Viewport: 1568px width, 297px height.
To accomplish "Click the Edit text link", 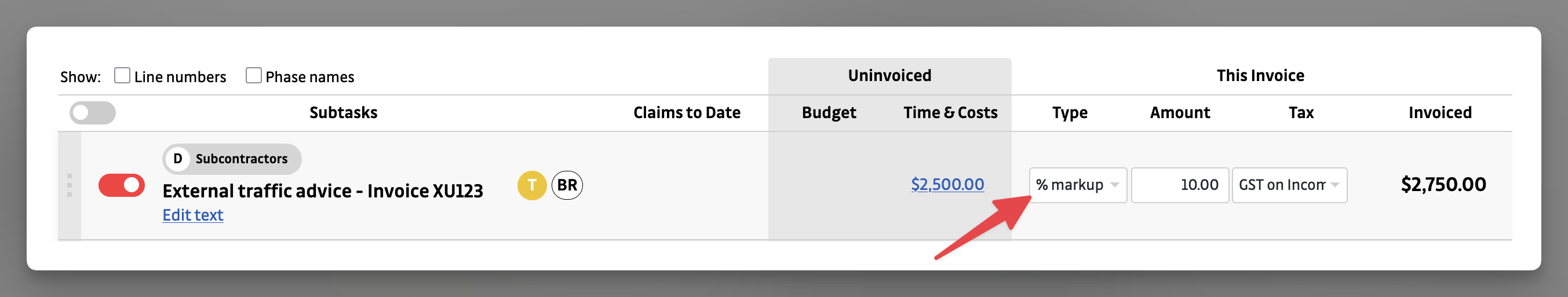I will pyautogui.click(x=192, y=215).
